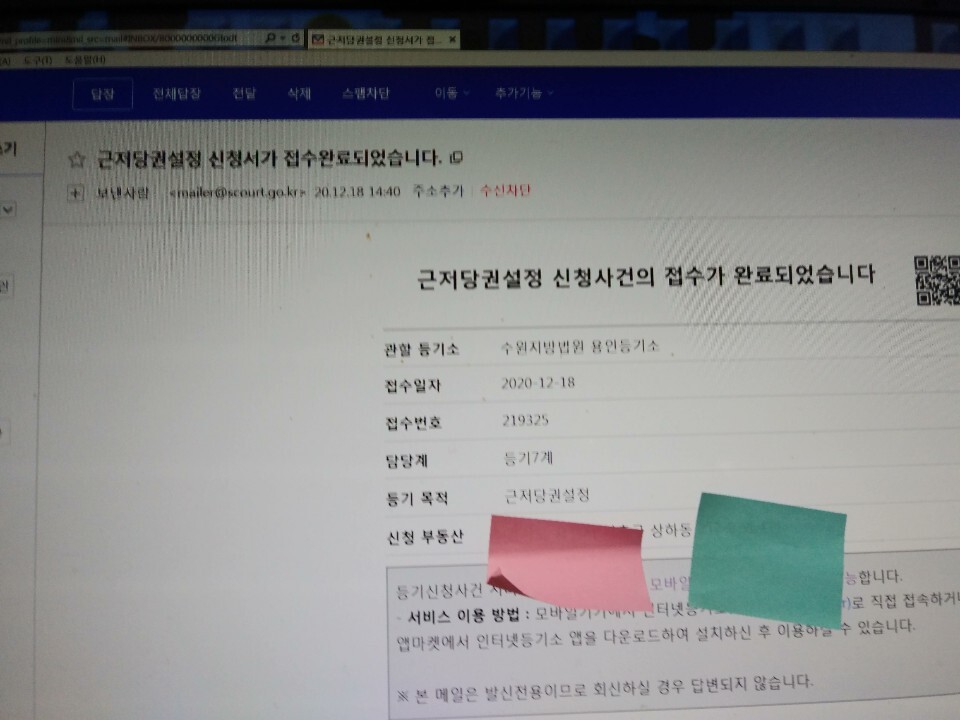Select receipt date 2020-12-18
Screen dimensions: 960x720
pyautogui.click(x=538, y=383)
